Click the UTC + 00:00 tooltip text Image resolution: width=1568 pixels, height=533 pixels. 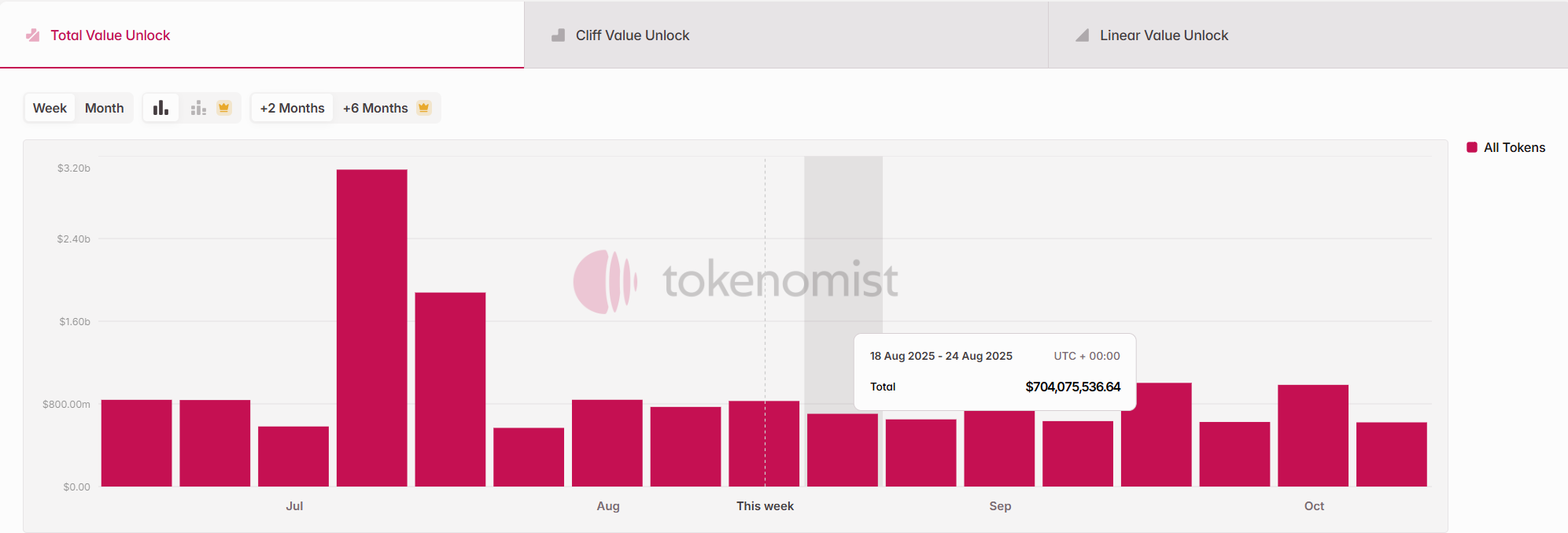pos(1087,356)
